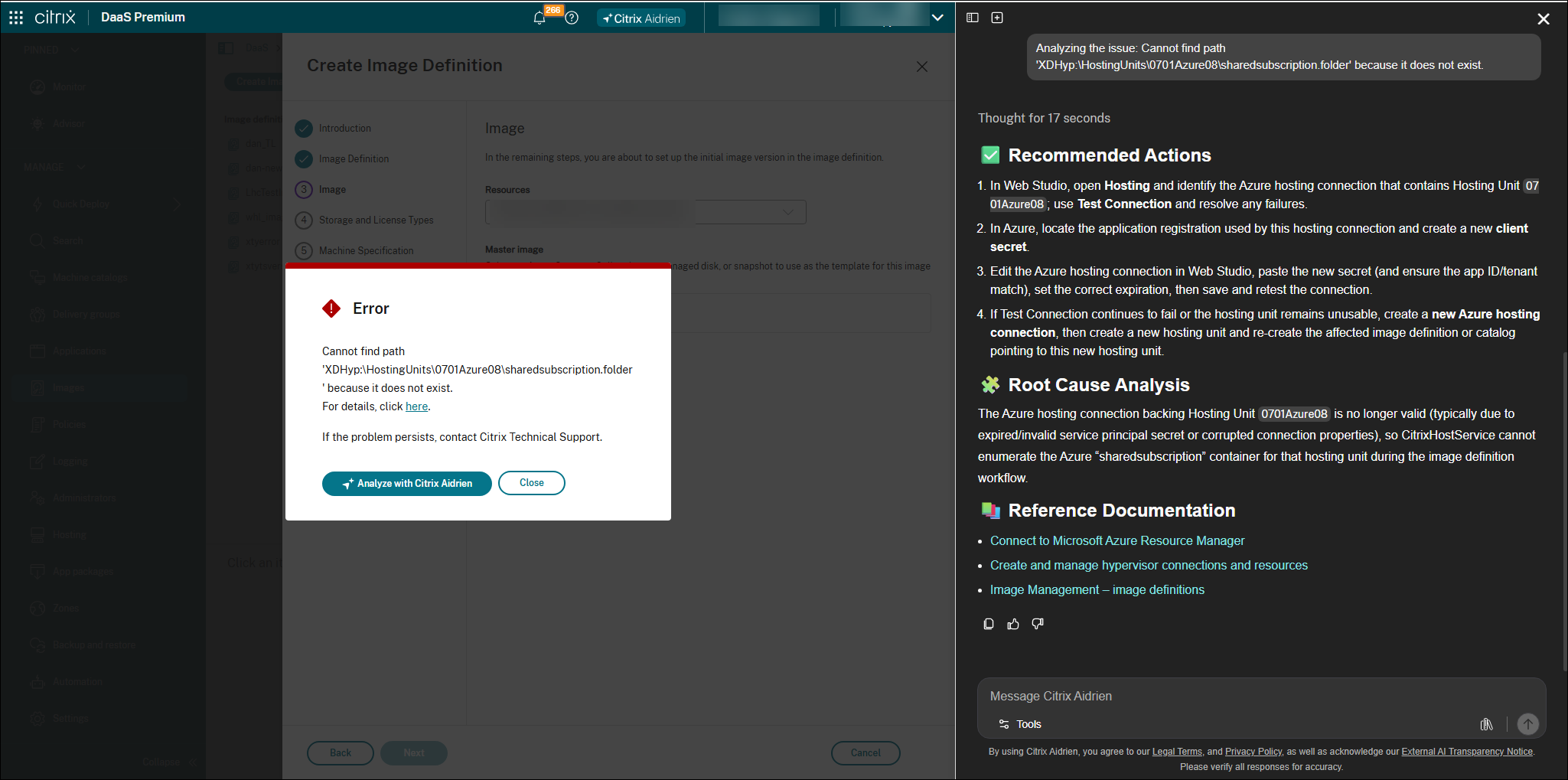Open External AI Transparency Notice link
Viewport: 1568px width, 780px height.
tap(1467, 752)
